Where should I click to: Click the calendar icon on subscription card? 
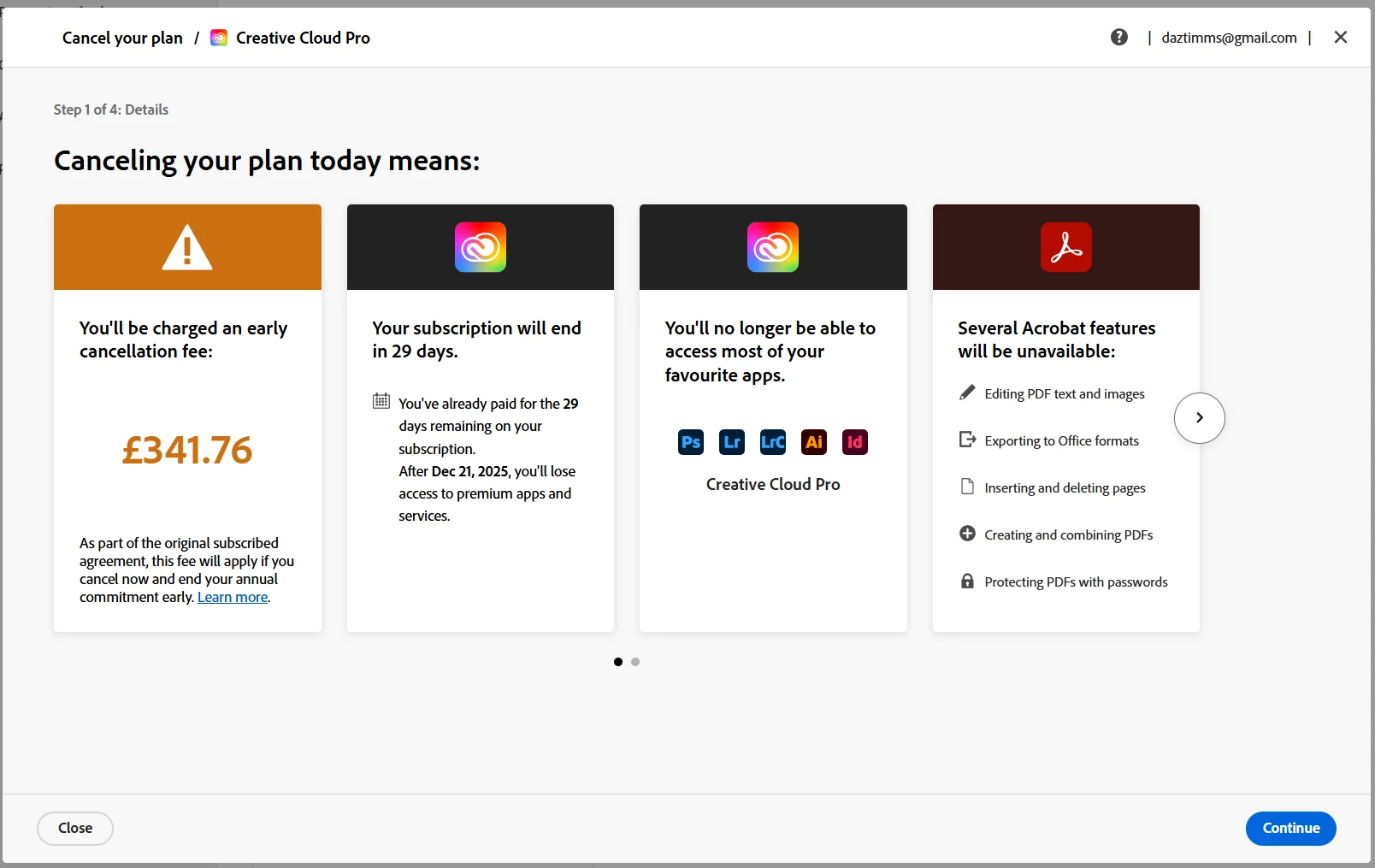point(381,400)
